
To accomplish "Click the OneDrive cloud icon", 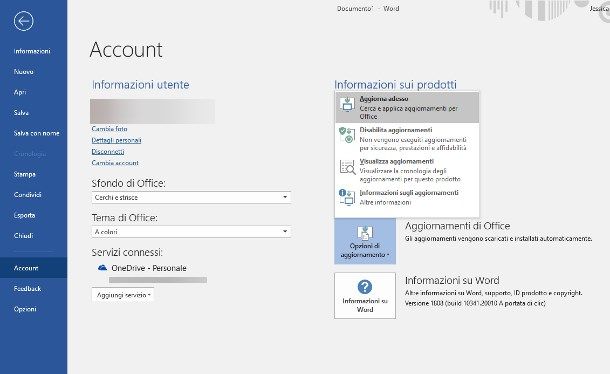I will [x=102, y=268].
